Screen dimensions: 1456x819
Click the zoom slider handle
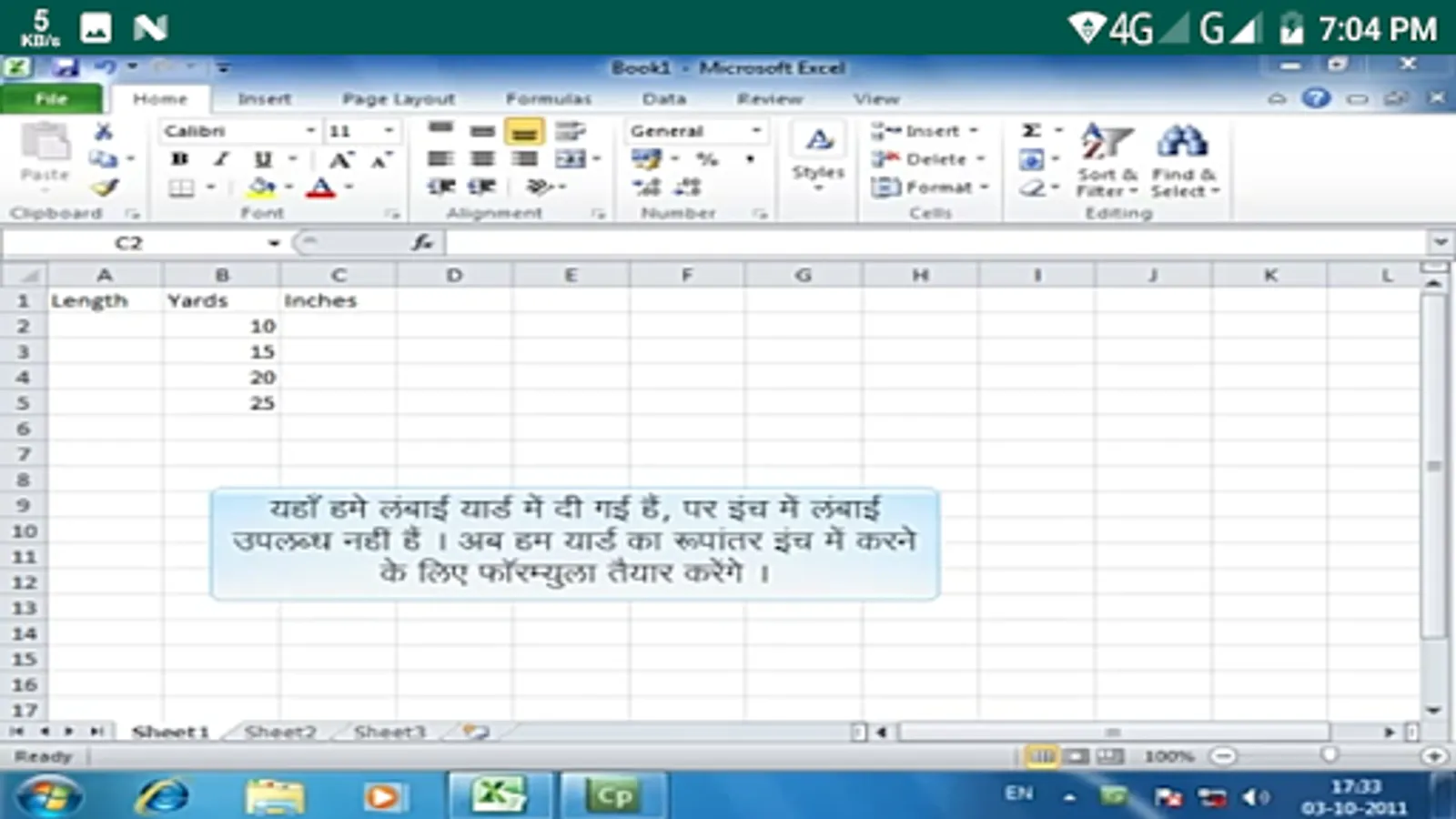1329,755
